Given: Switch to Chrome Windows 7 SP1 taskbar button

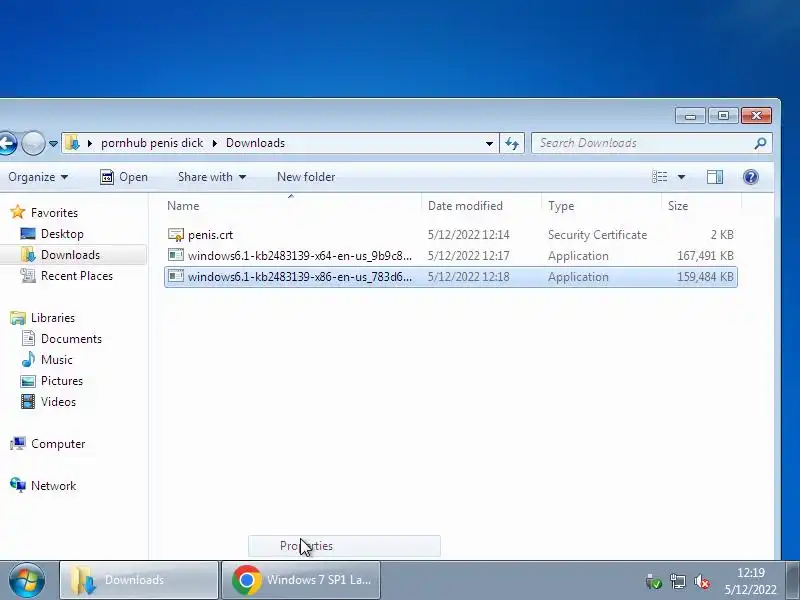Looking at the screenshot, I should (x=301, y=580).
